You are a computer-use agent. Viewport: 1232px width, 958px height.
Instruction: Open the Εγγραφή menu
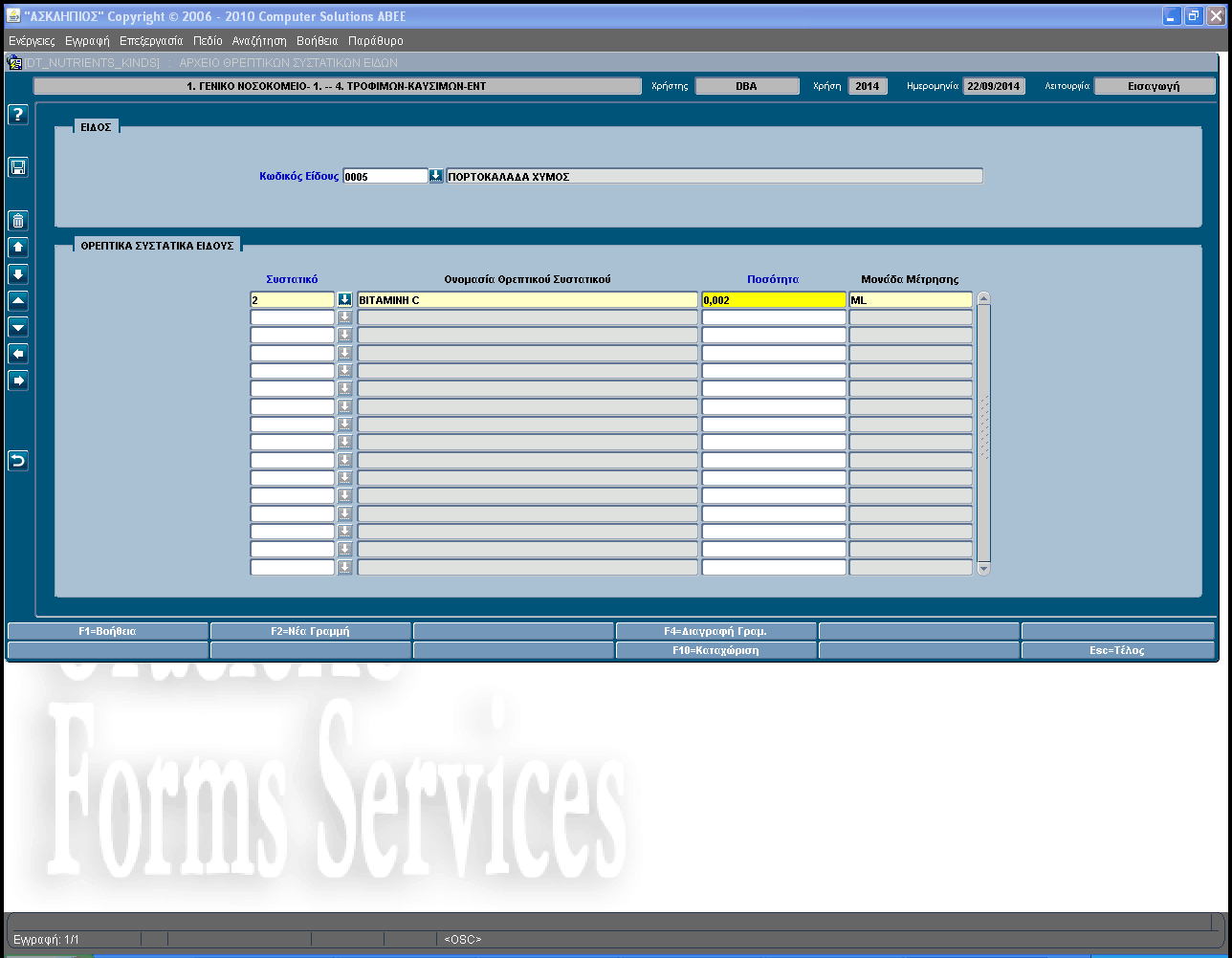(87, 41)
